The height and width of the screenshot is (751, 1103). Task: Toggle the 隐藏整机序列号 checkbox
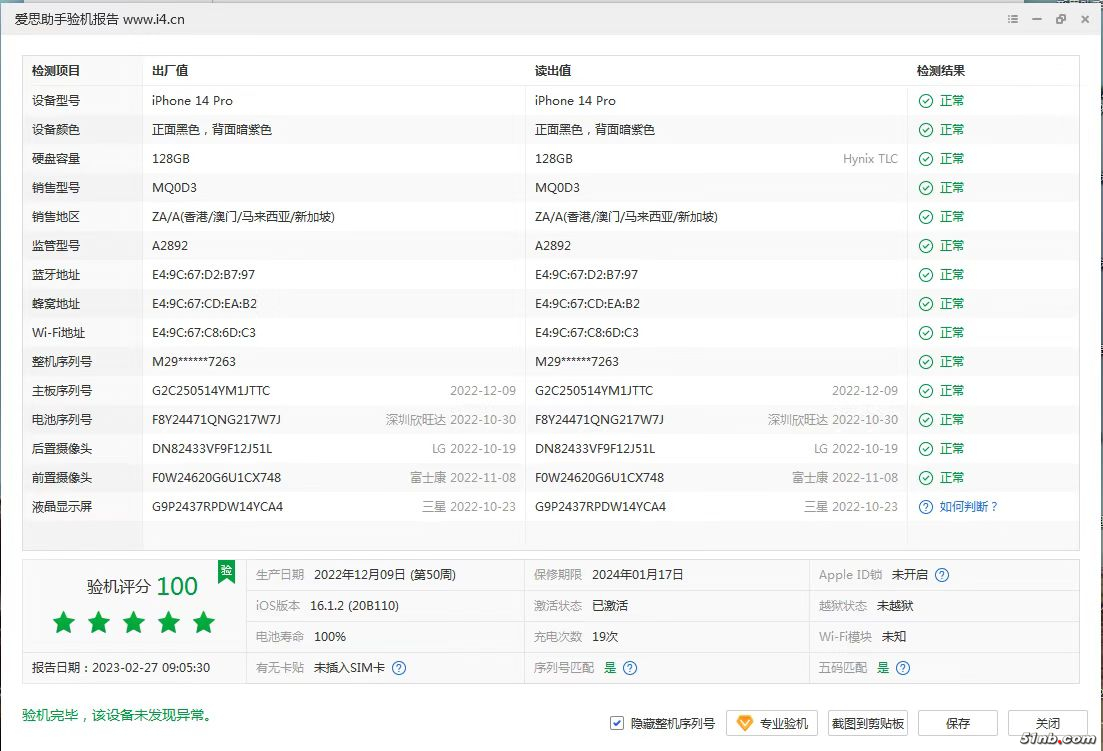(617, 723)
